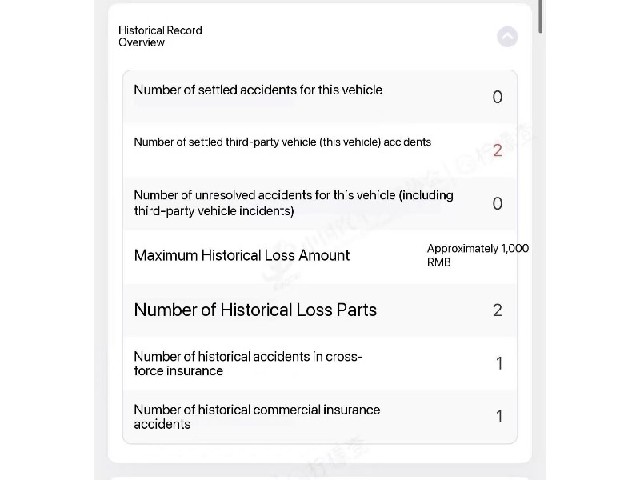Click the Approximately 1,000 RMB value
The height and width of the screenshot is (480, 640).
tap(478, 255)
